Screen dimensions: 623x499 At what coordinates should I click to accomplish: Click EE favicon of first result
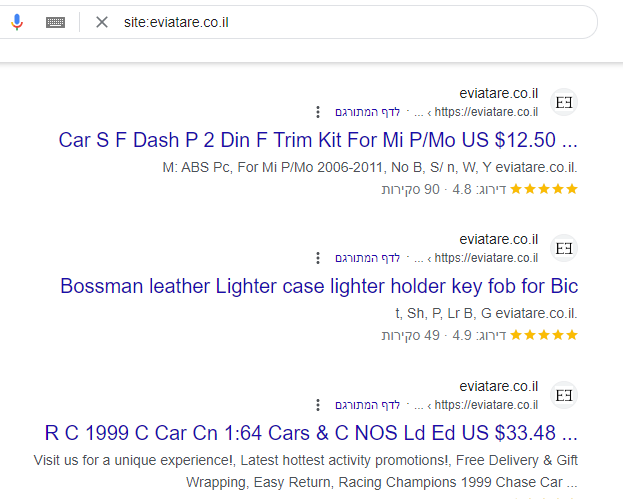(564, 103)
